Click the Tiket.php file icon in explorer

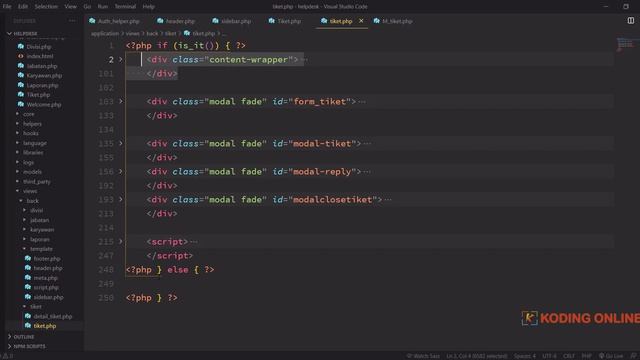pos(21,95)
